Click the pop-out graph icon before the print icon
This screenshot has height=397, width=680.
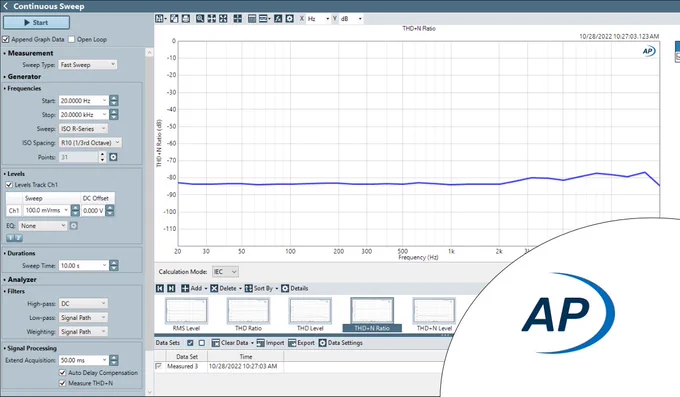(x=174, y=19)
